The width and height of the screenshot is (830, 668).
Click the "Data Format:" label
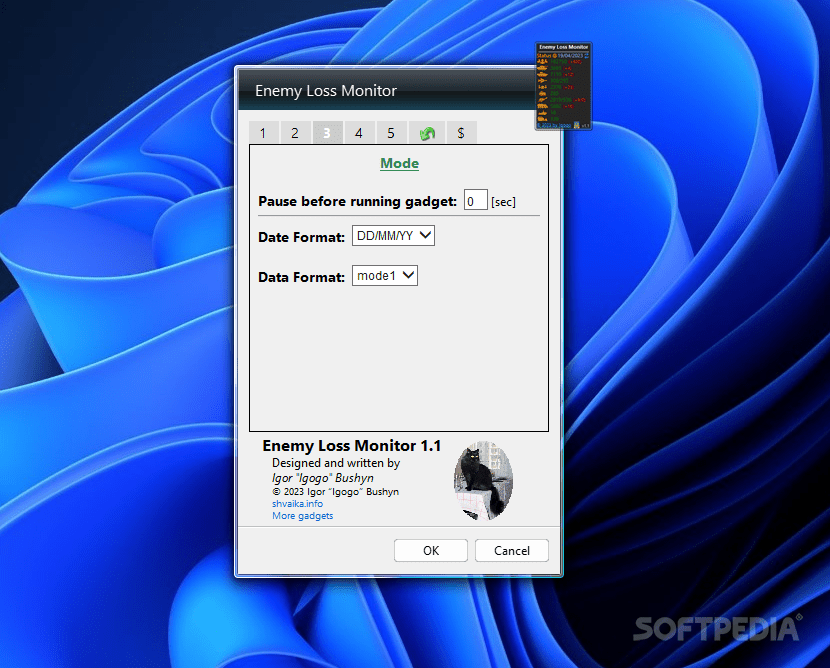[302, 277]
